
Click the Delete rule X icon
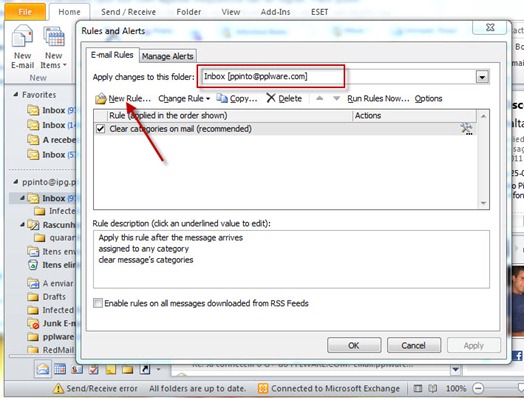click(x=271, y=98)
